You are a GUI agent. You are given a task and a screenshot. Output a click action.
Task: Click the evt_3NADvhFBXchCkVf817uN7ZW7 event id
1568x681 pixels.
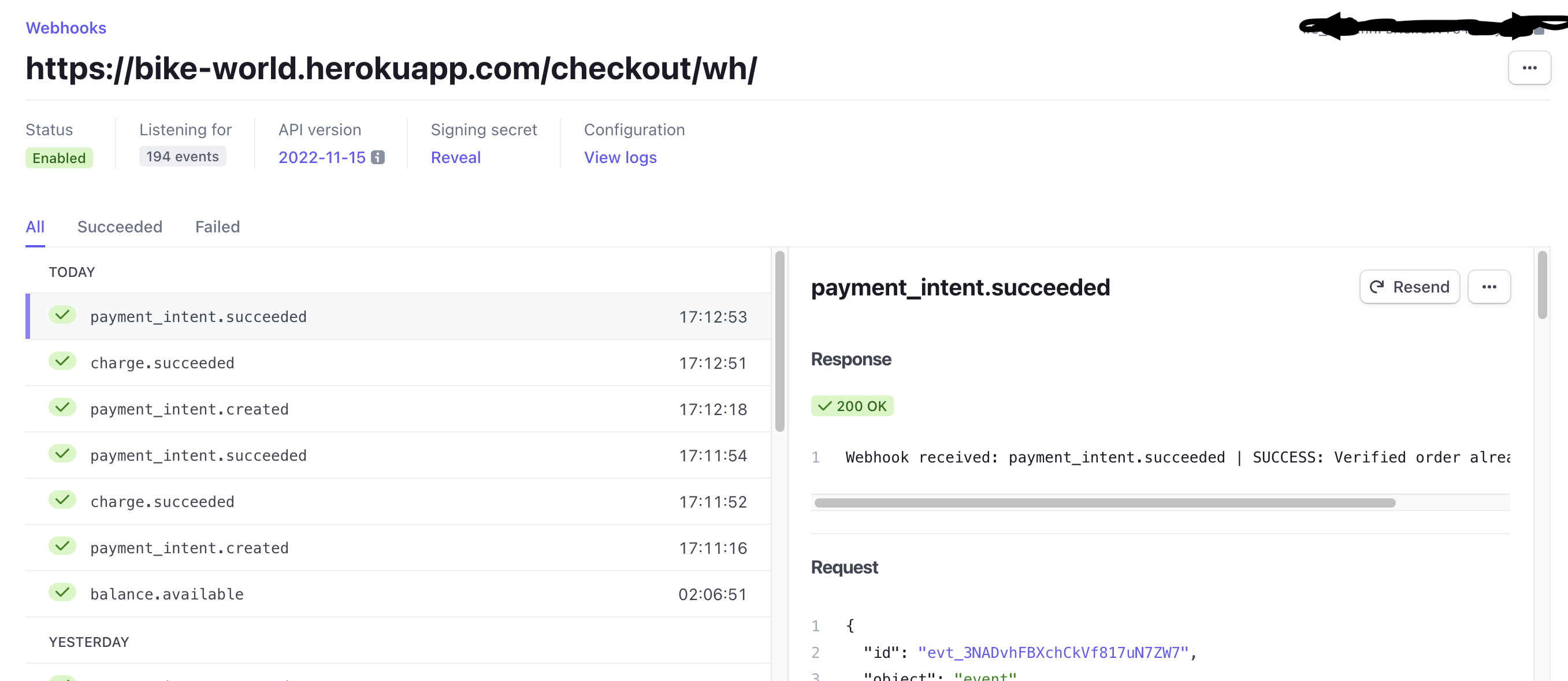coord(1053,652)
